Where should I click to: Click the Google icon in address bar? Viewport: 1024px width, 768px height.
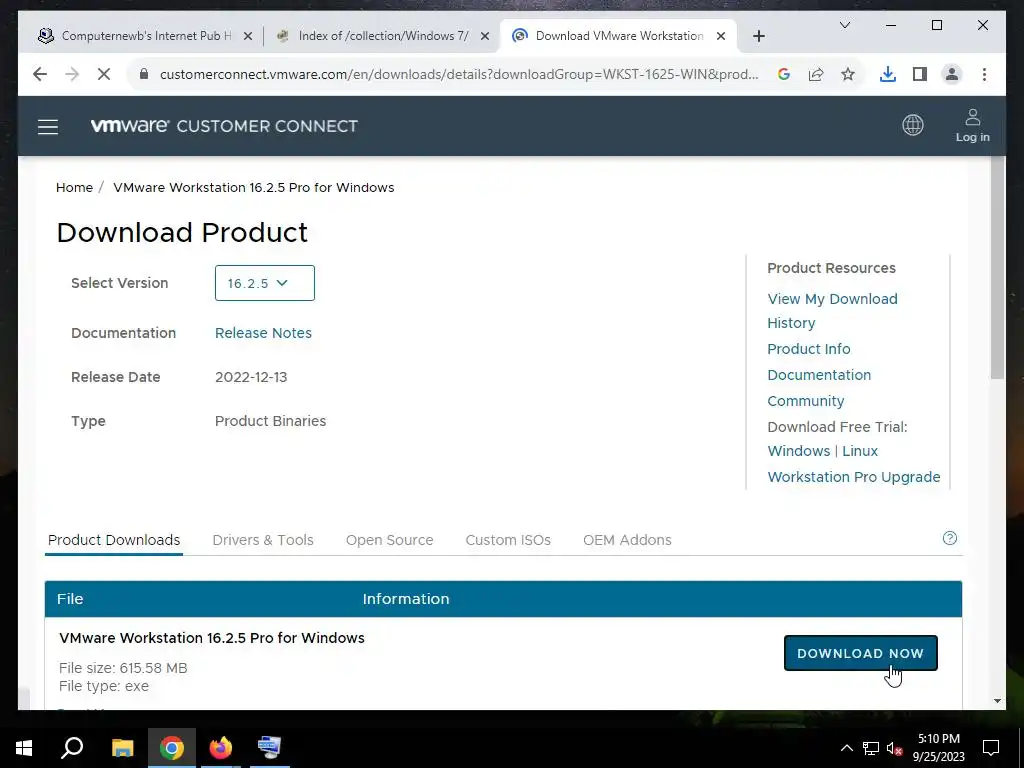click(x=784, y=74)
